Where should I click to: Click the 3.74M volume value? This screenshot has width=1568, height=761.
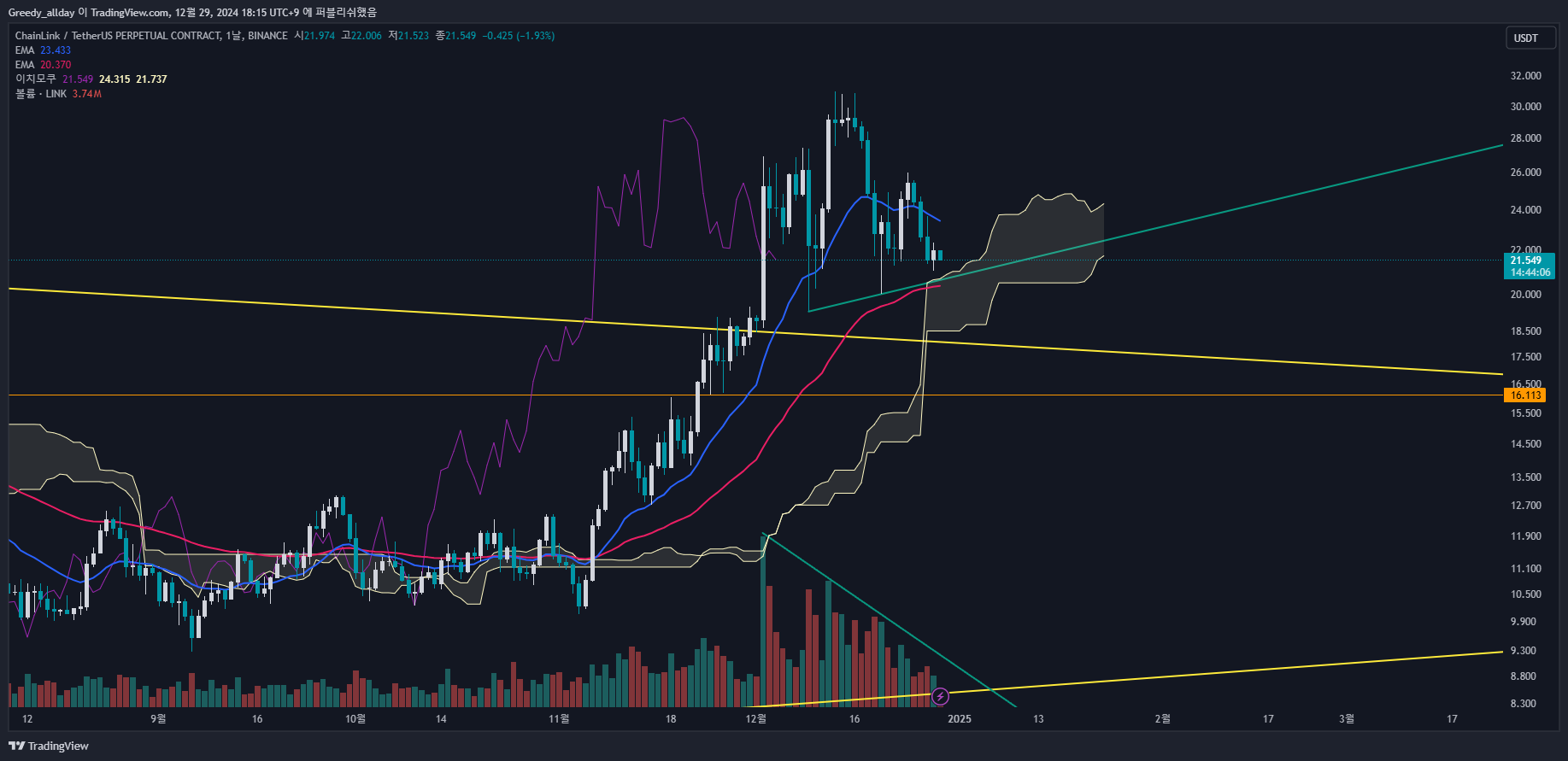coord(87,94)
